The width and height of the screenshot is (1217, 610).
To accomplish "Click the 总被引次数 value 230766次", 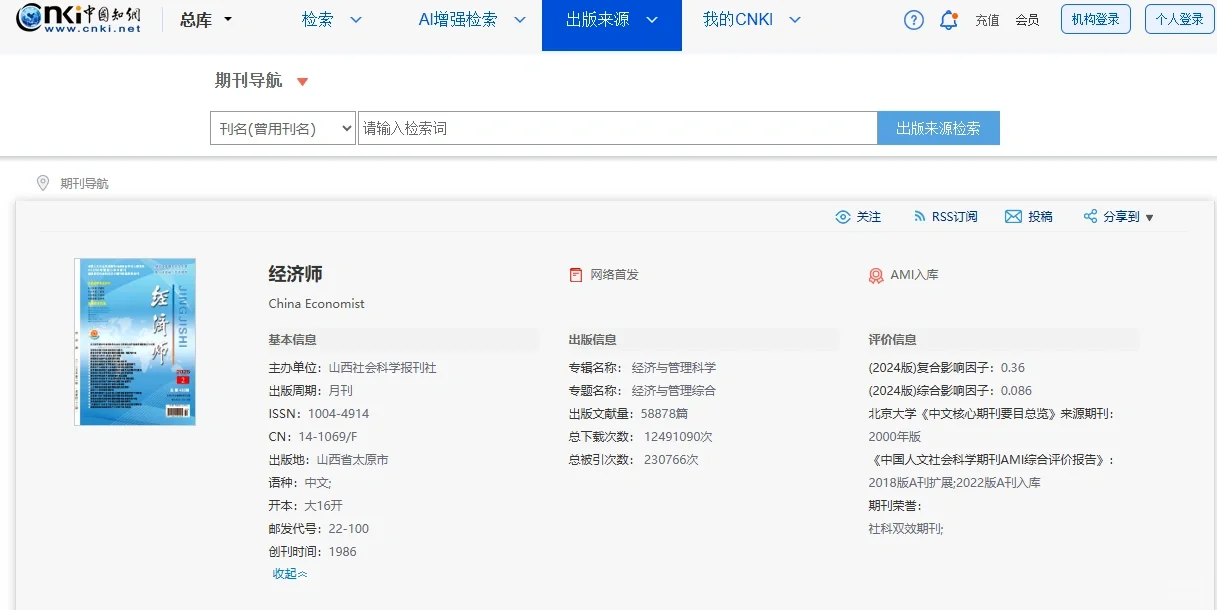I will [x=671, y=460].
